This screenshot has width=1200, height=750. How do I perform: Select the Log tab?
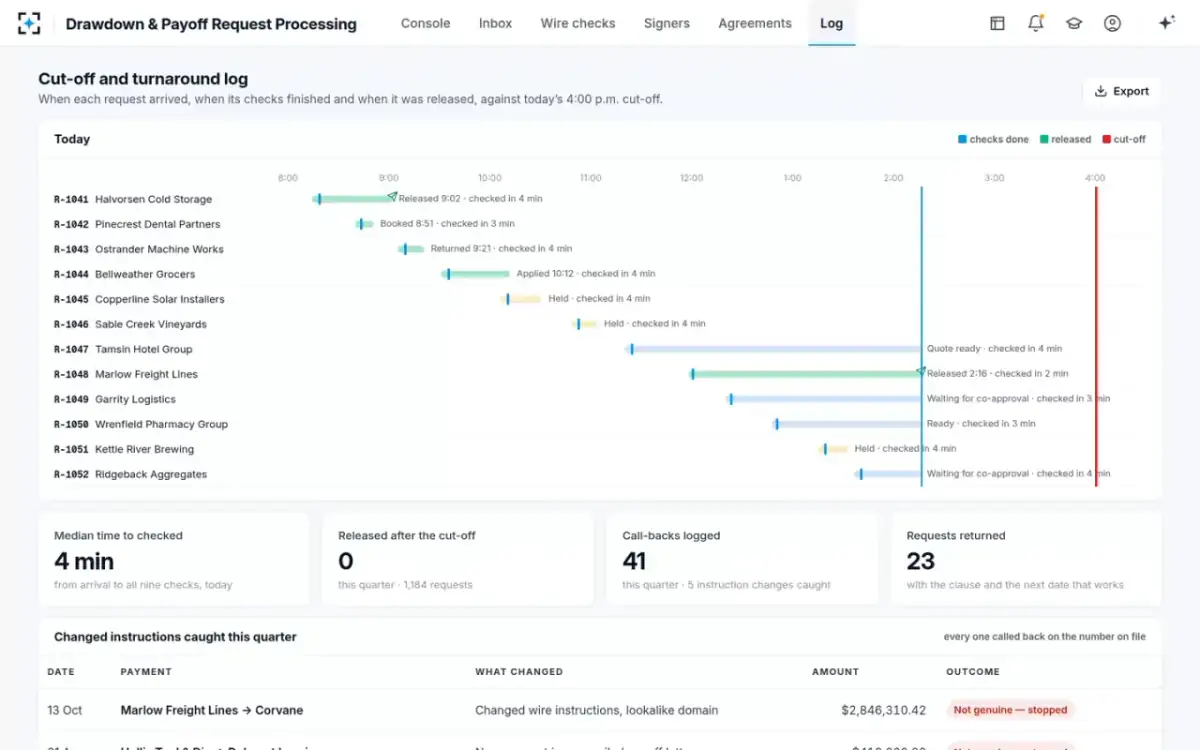tap(831, 23)
